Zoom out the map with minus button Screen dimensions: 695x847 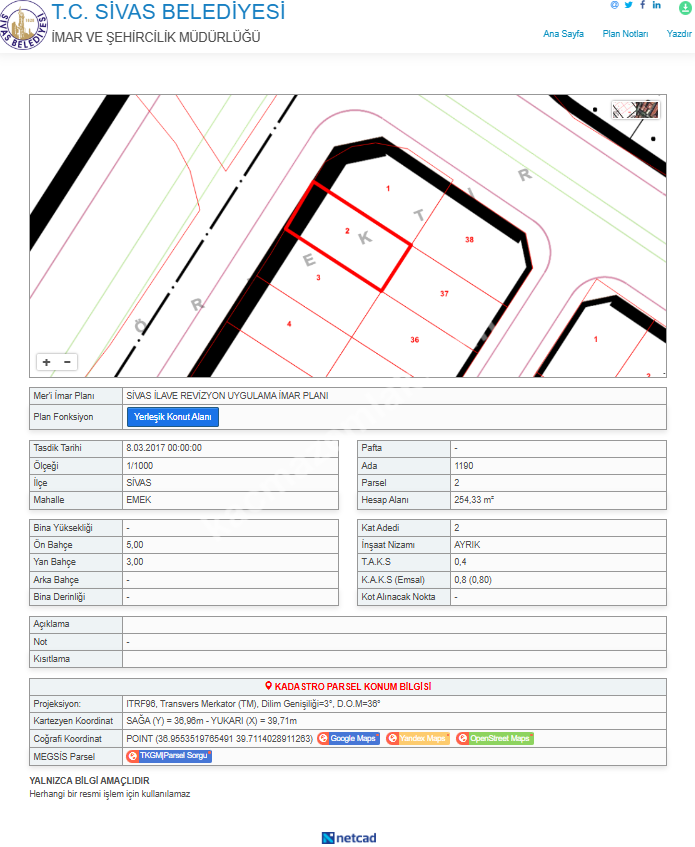[x=68, y=362]
